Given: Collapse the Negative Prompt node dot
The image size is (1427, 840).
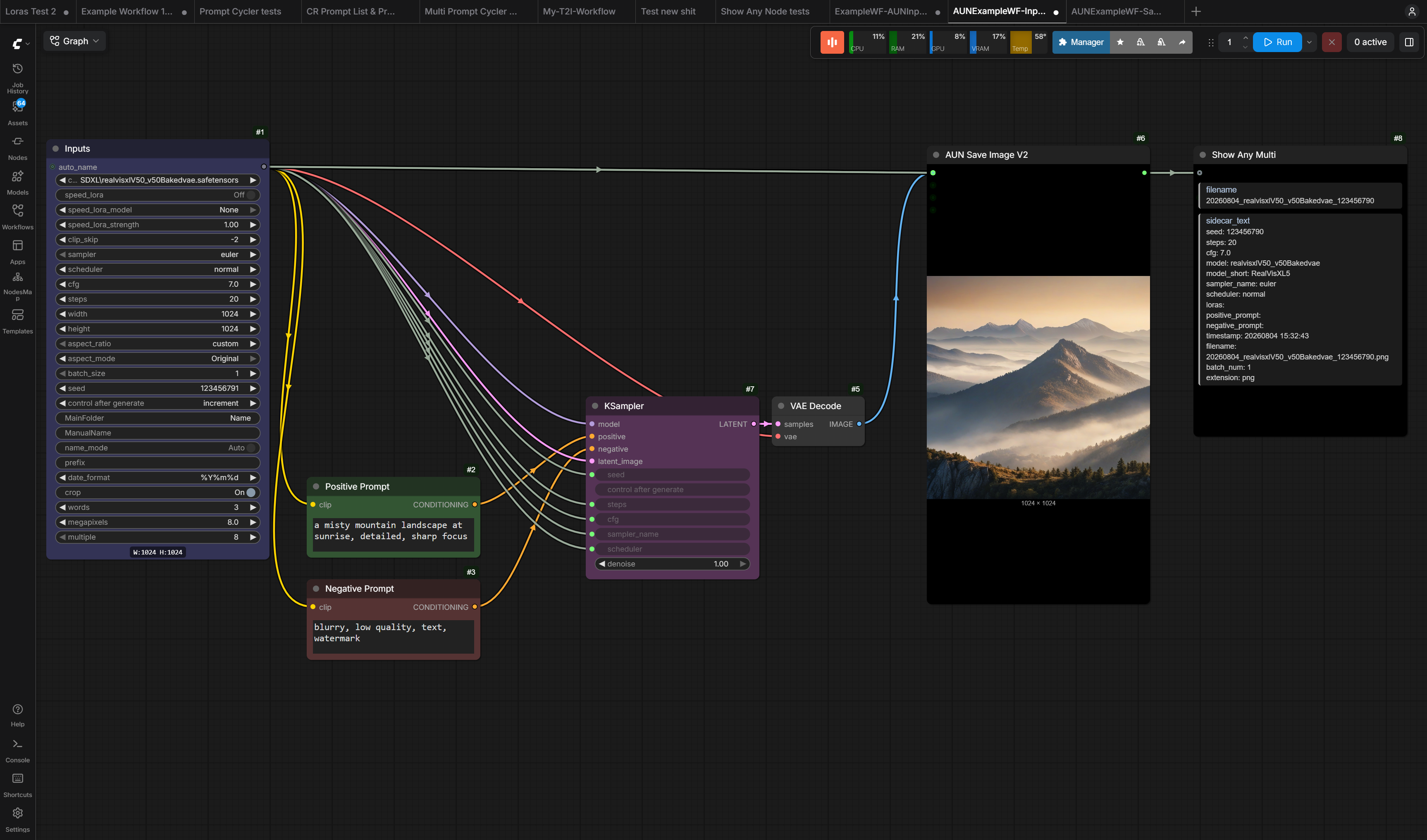Looking at the screenshot, I should point(316,589).
